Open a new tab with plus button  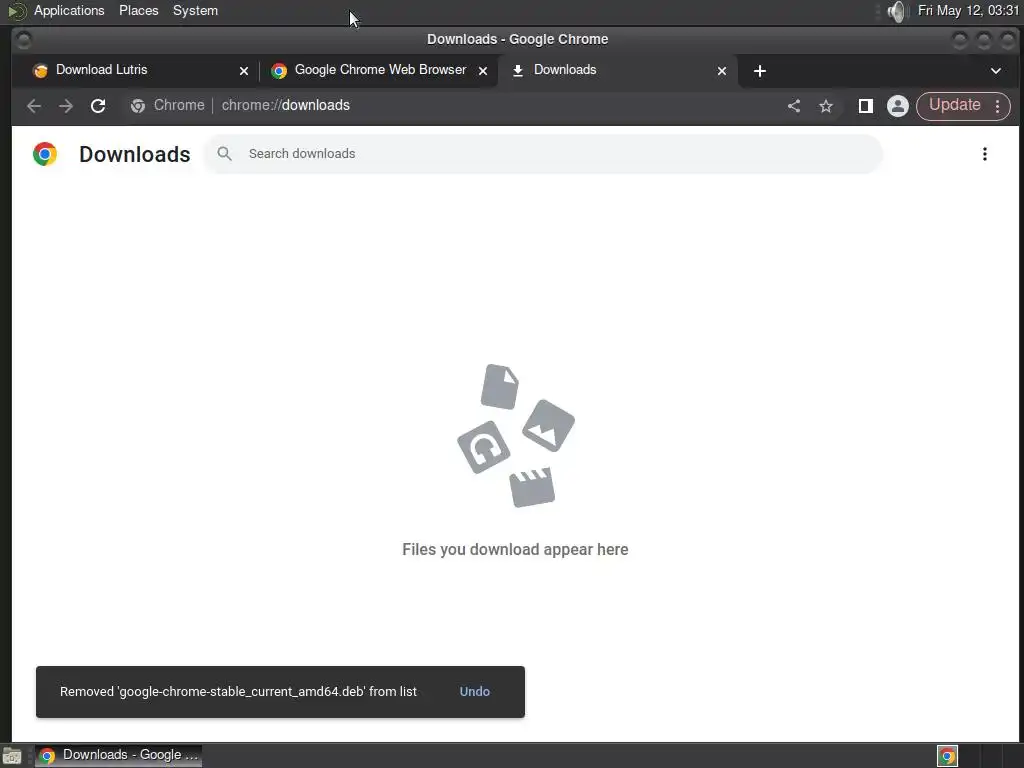tap(760, 71)
